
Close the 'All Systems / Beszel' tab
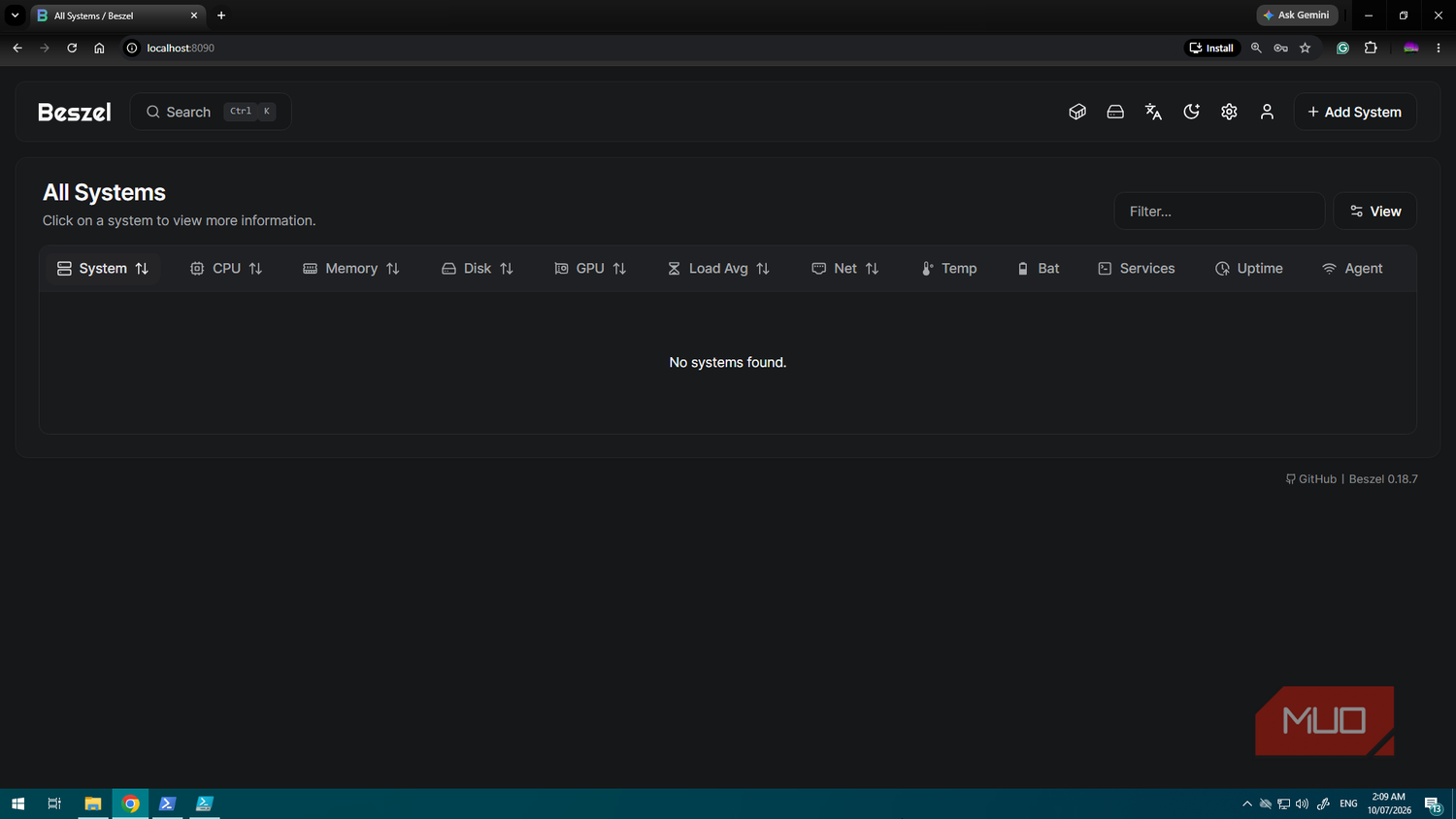194,16
